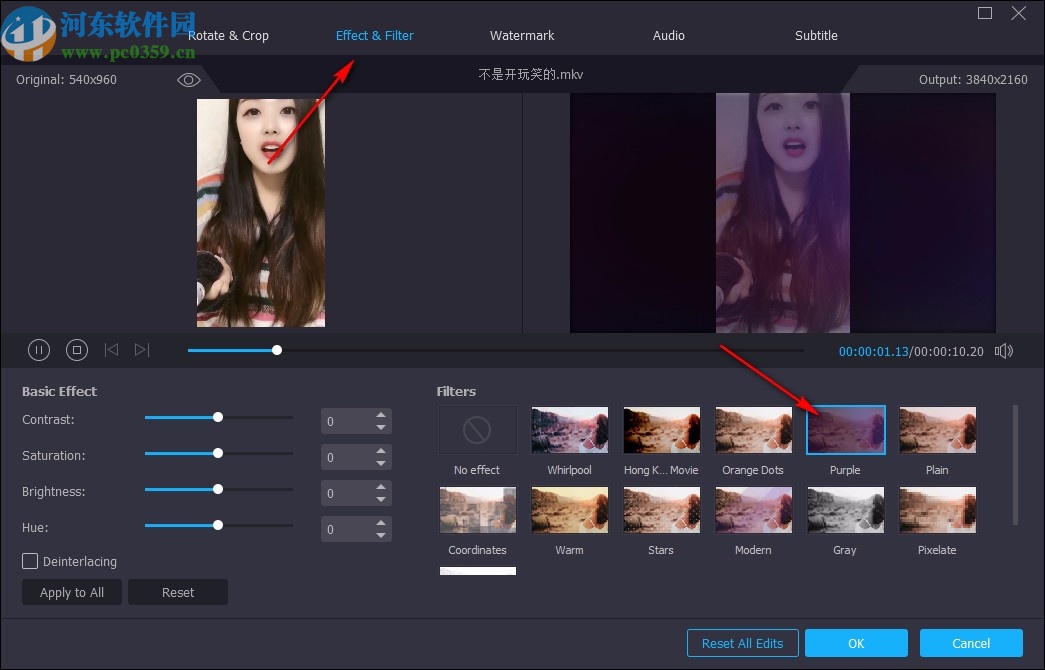Increase Hue value with up arrow
Viewport: 1045px width, 670px height.
381,523
